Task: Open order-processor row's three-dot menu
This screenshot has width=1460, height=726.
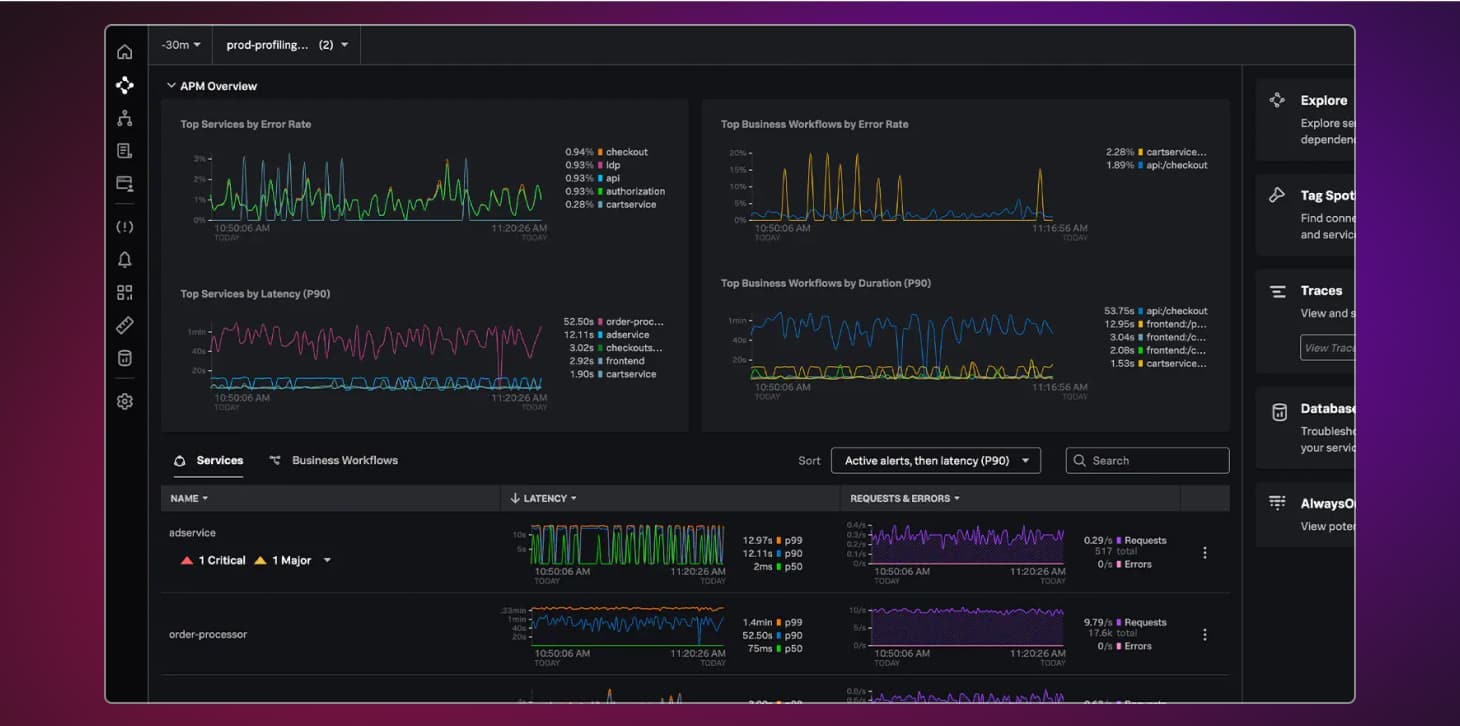Action: click(1204, 635)
